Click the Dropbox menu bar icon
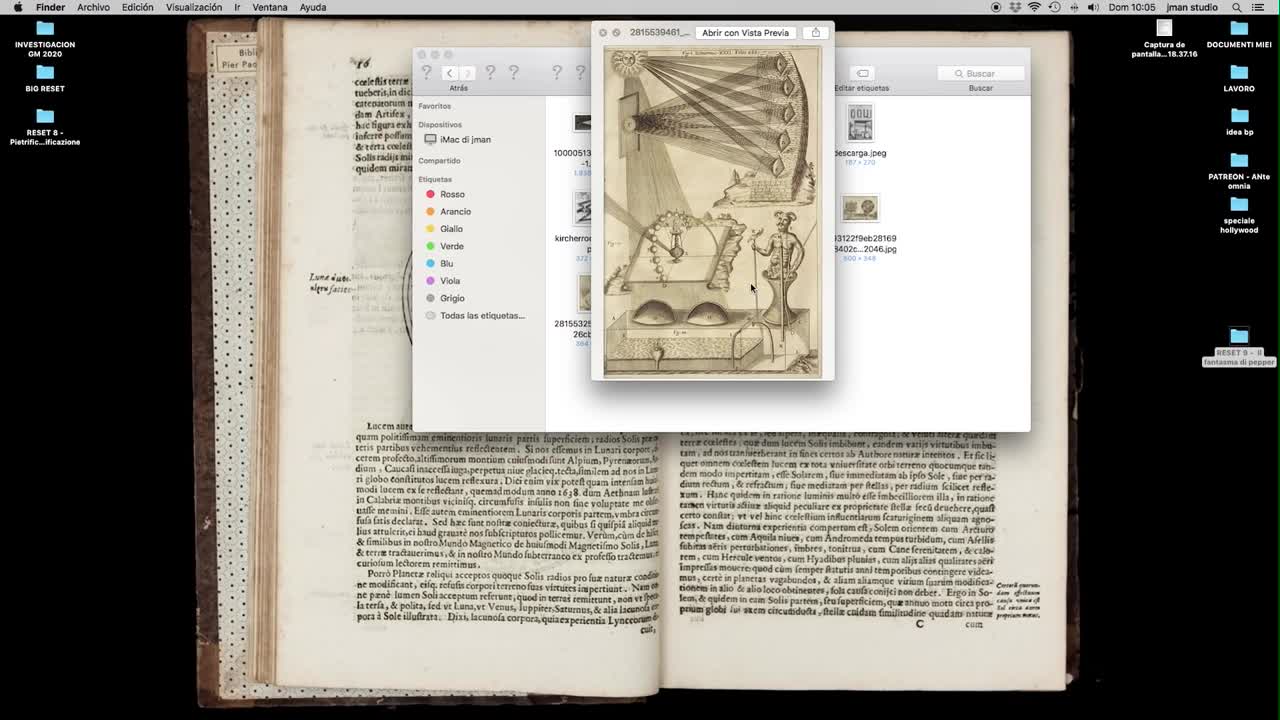 click(x=1014, y=7)
